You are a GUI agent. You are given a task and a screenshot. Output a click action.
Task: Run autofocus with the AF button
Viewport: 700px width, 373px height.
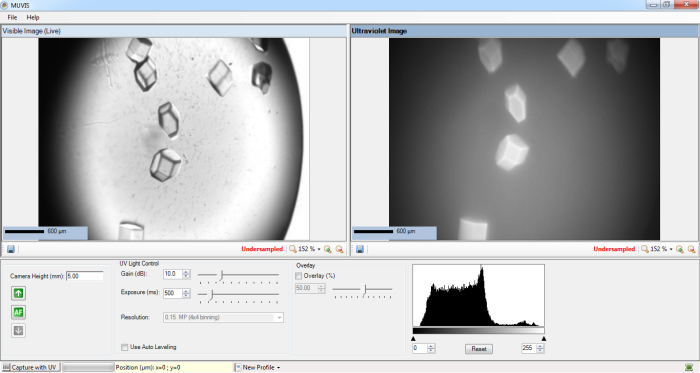[18, 312]
